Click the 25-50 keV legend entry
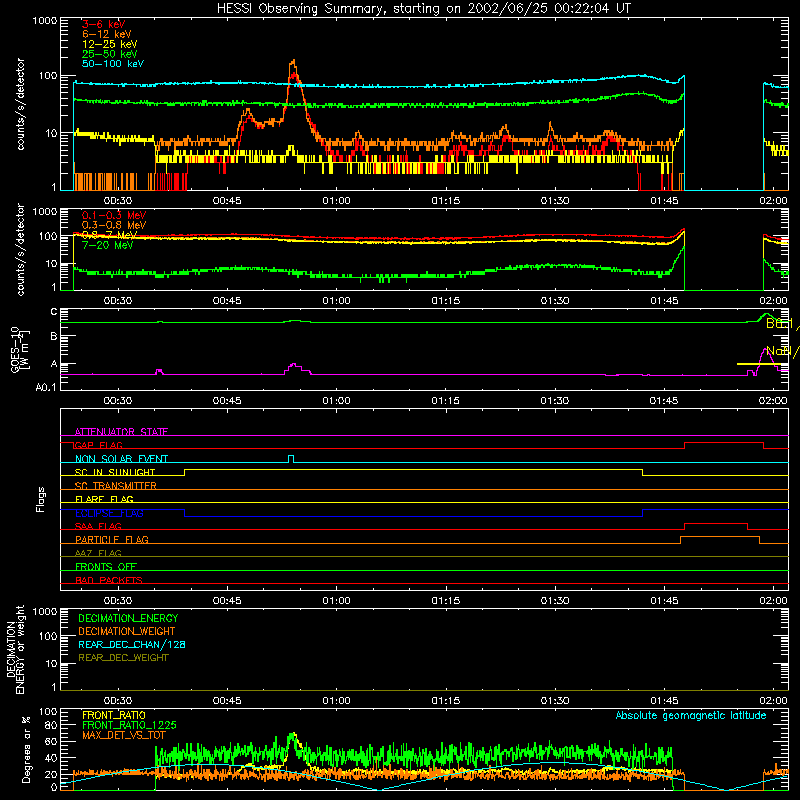Image resolution: width=800 pixels, height=800 pixels. tap(109, 54)
